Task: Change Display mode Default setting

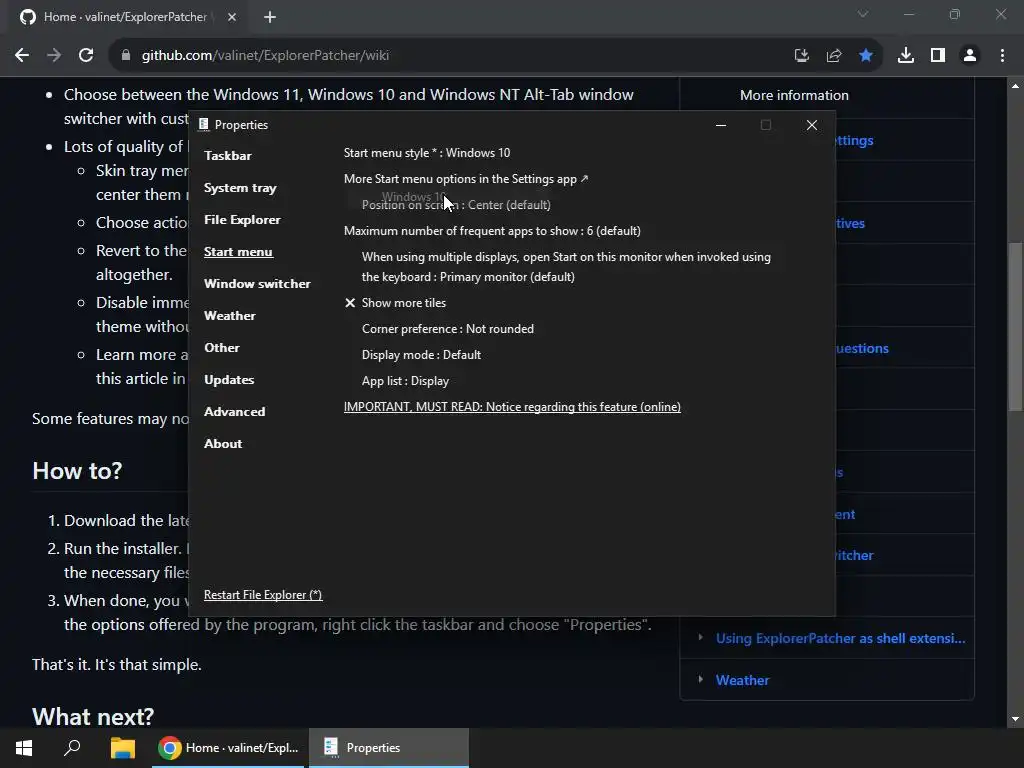Action: point(421,355)
